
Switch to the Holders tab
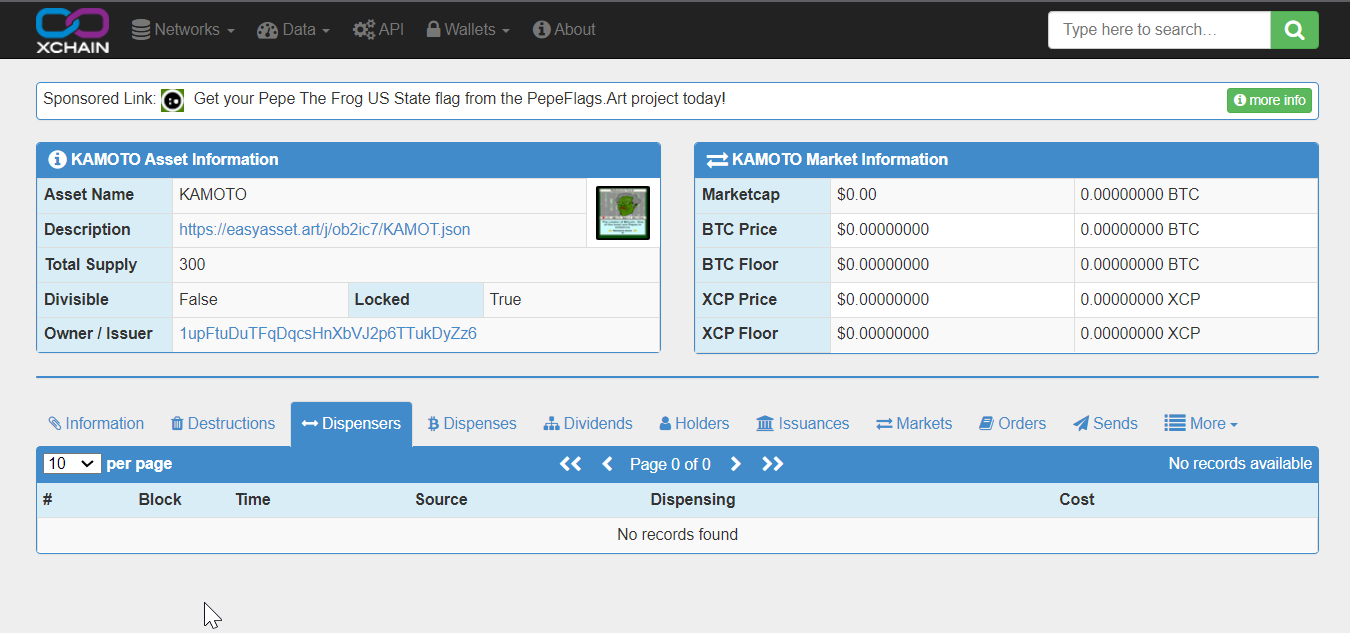coord(694,424)
